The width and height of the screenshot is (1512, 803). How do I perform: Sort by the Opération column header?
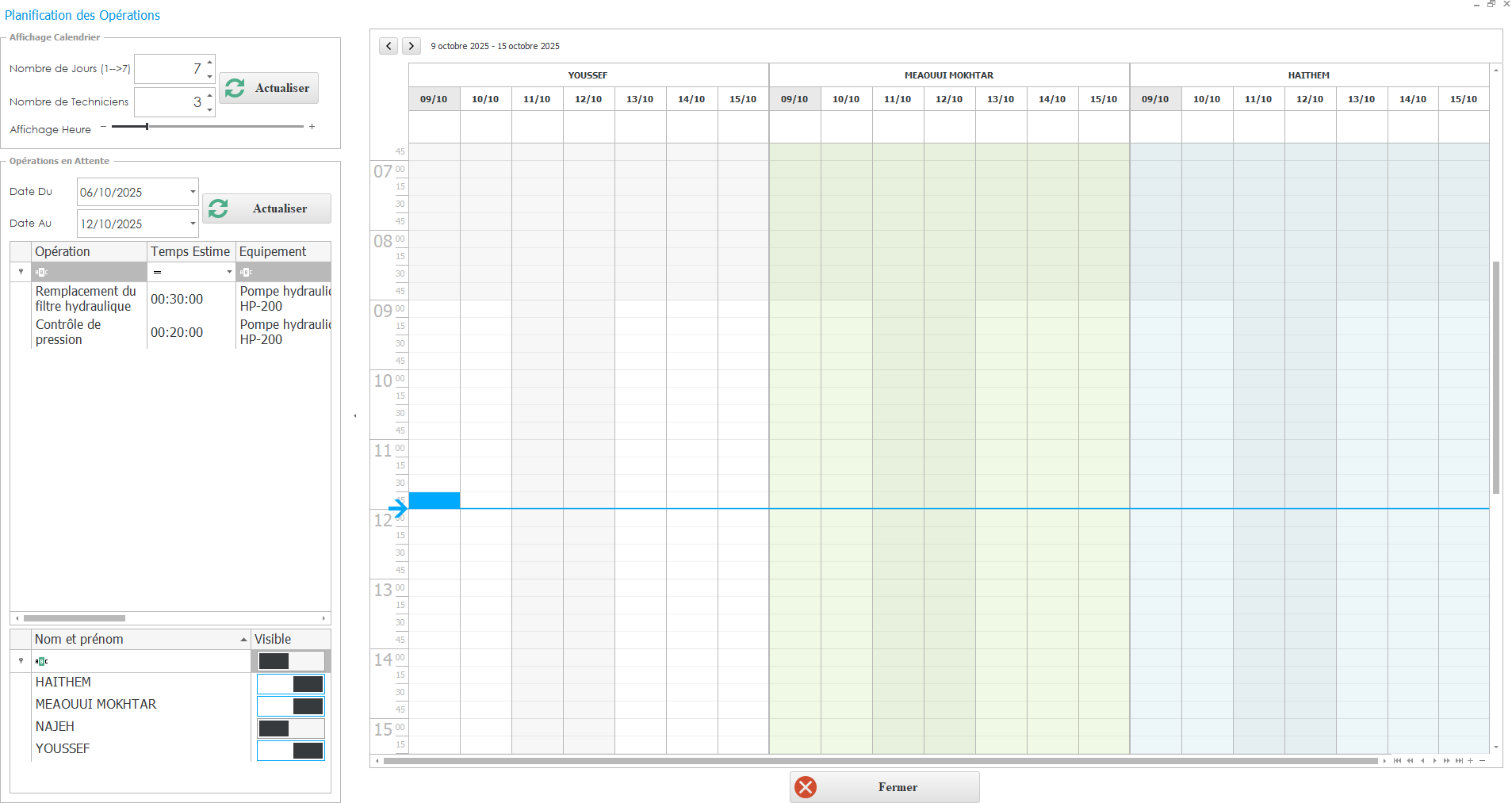89,251
